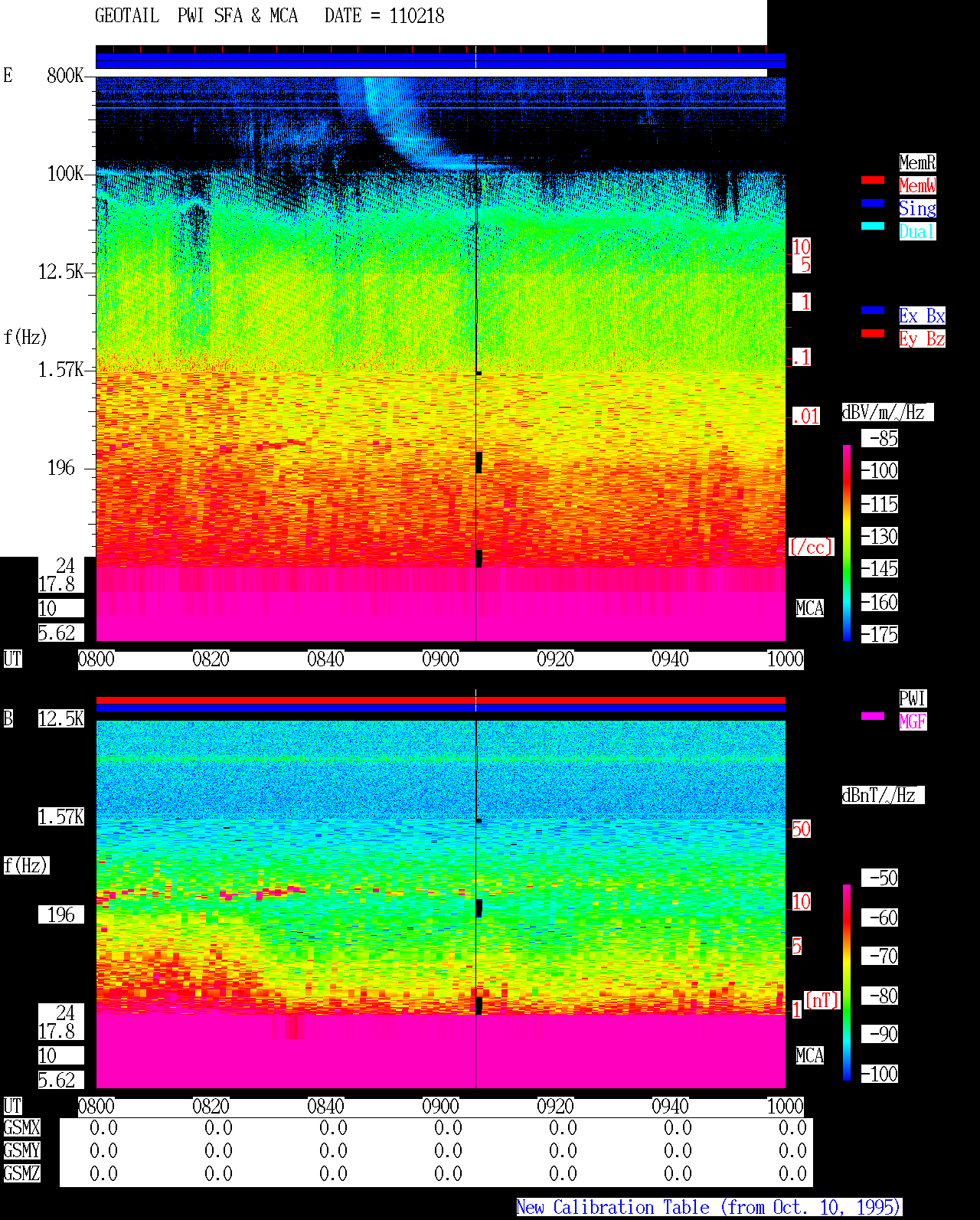Screen dimensions: 980x1220
Task: Click the 1.57K label on B frequency axis
Action: click(61, 817)
